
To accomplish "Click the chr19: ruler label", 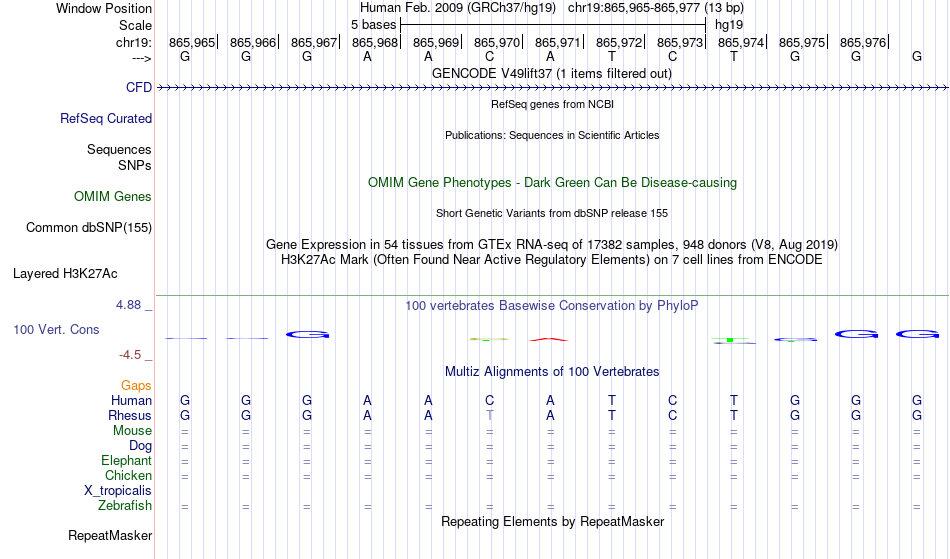I will point(134,42).
